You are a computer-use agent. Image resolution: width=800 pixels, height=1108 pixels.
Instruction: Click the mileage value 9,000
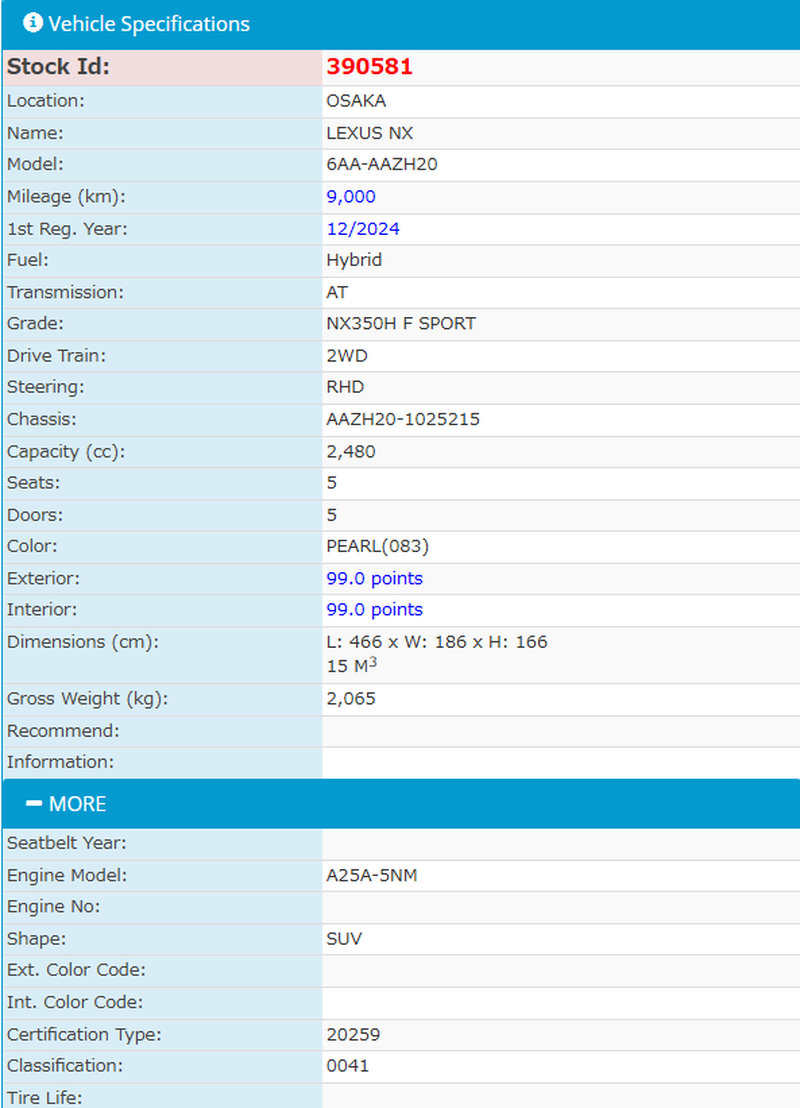351,196
